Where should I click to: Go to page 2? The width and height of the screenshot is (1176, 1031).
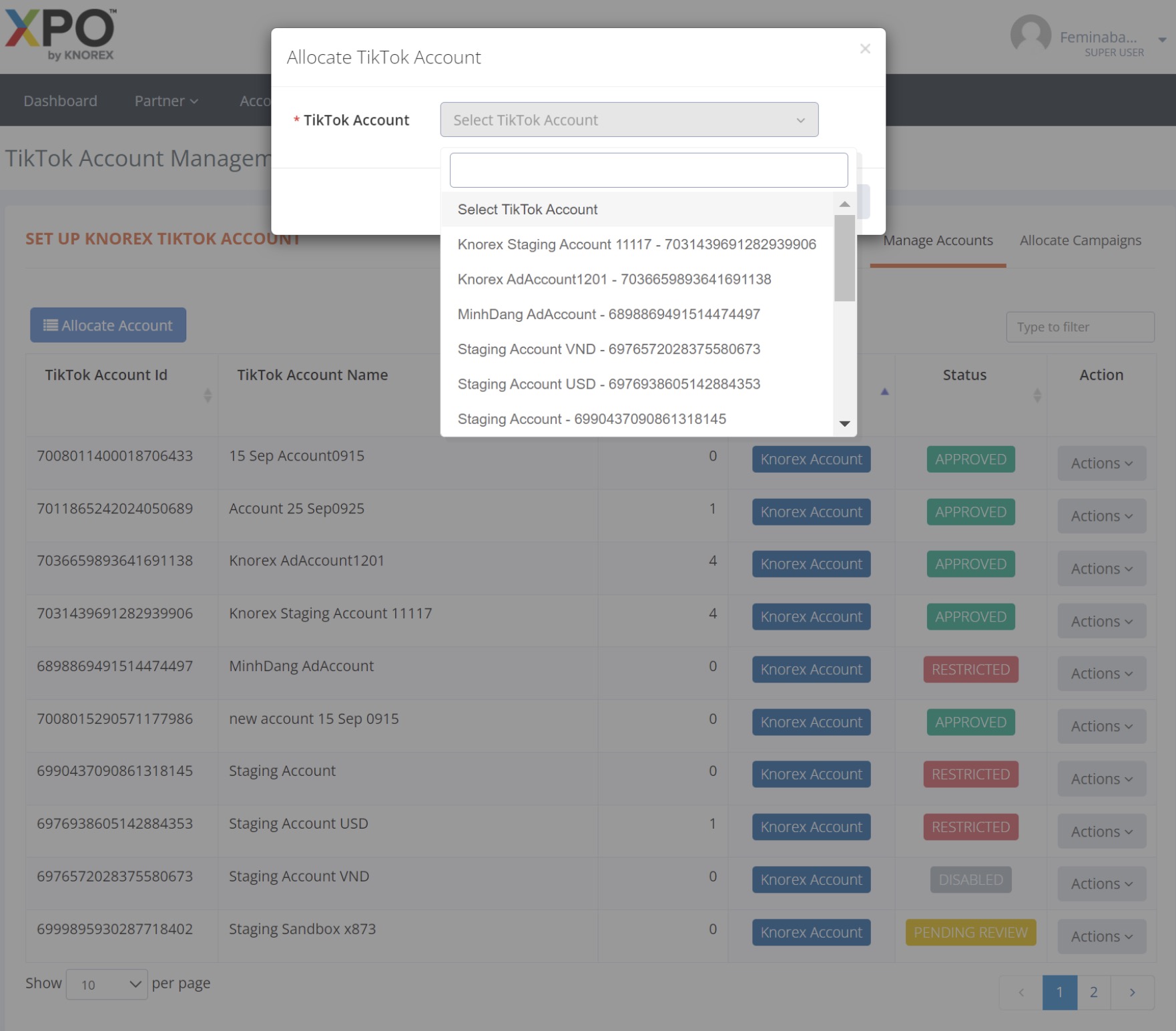click(x=1093, y=992)
